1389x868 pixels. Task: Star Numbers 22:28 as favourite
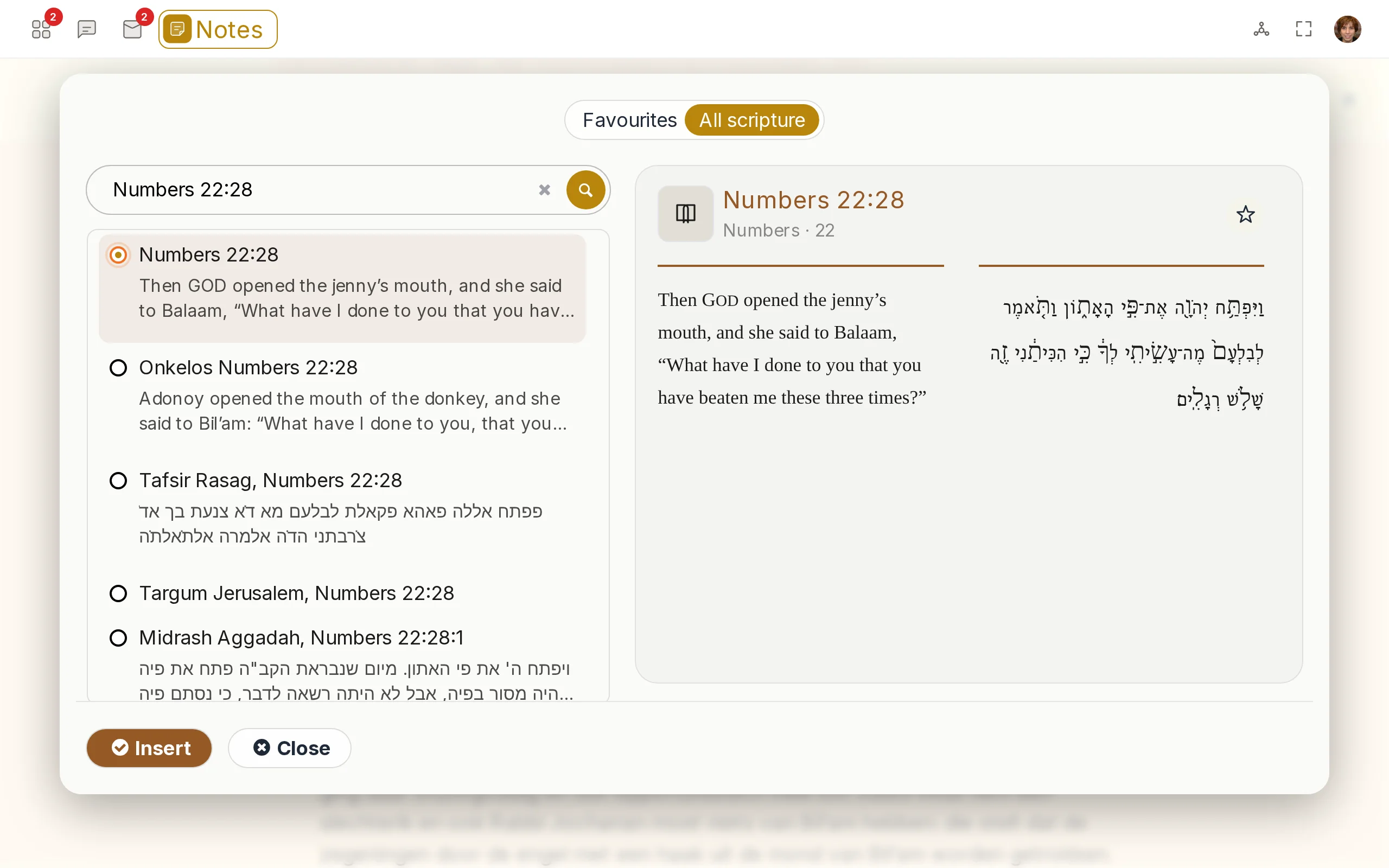(1246, 215)
